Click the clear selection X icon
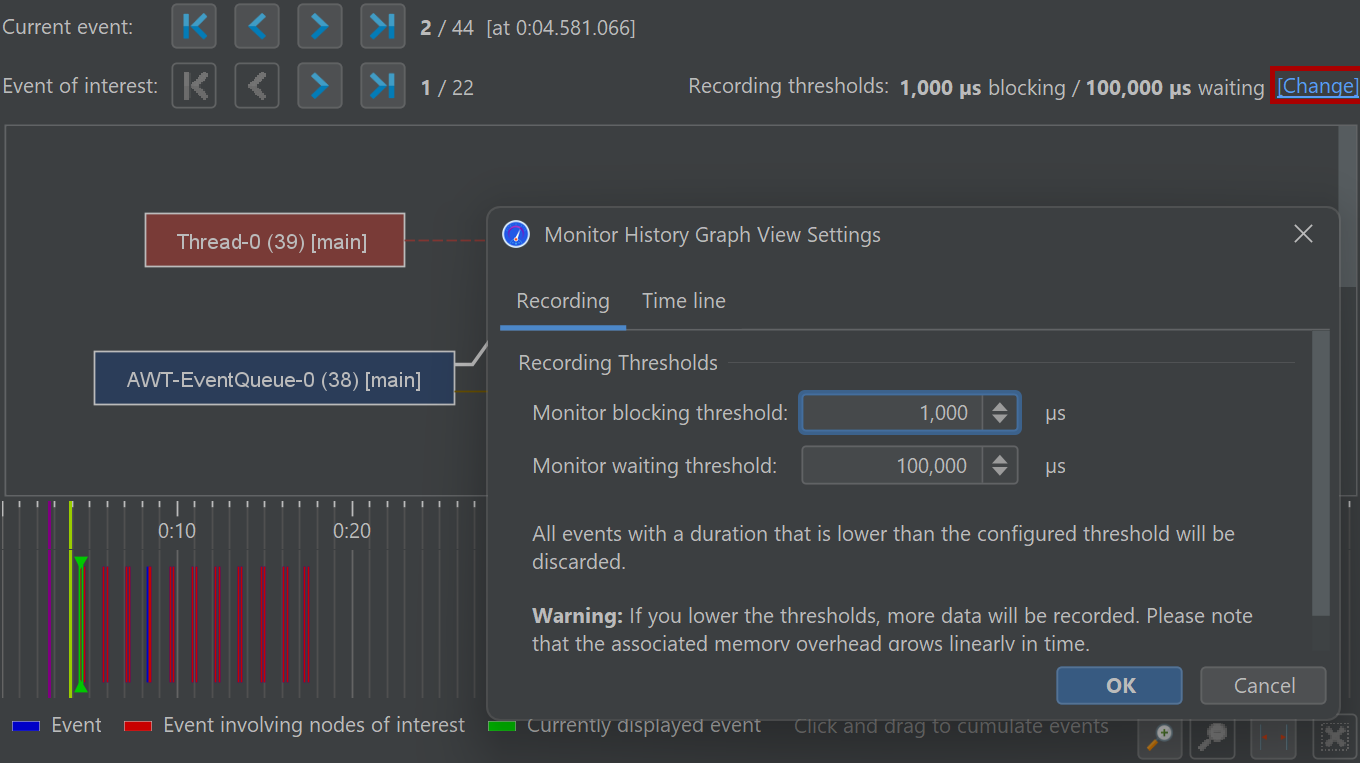 coord(1335,739)
